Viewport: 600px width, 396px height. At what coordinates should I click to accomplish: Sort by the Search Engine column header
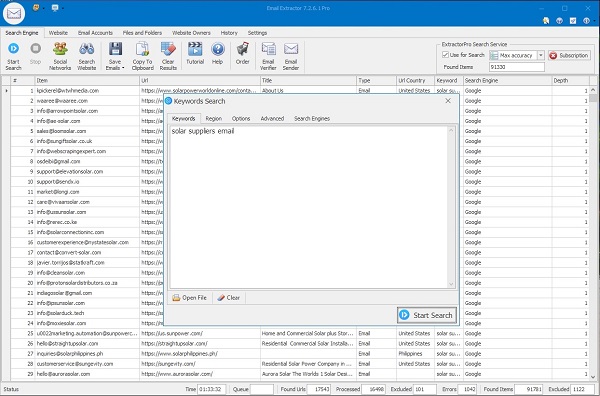pos(507,80)
